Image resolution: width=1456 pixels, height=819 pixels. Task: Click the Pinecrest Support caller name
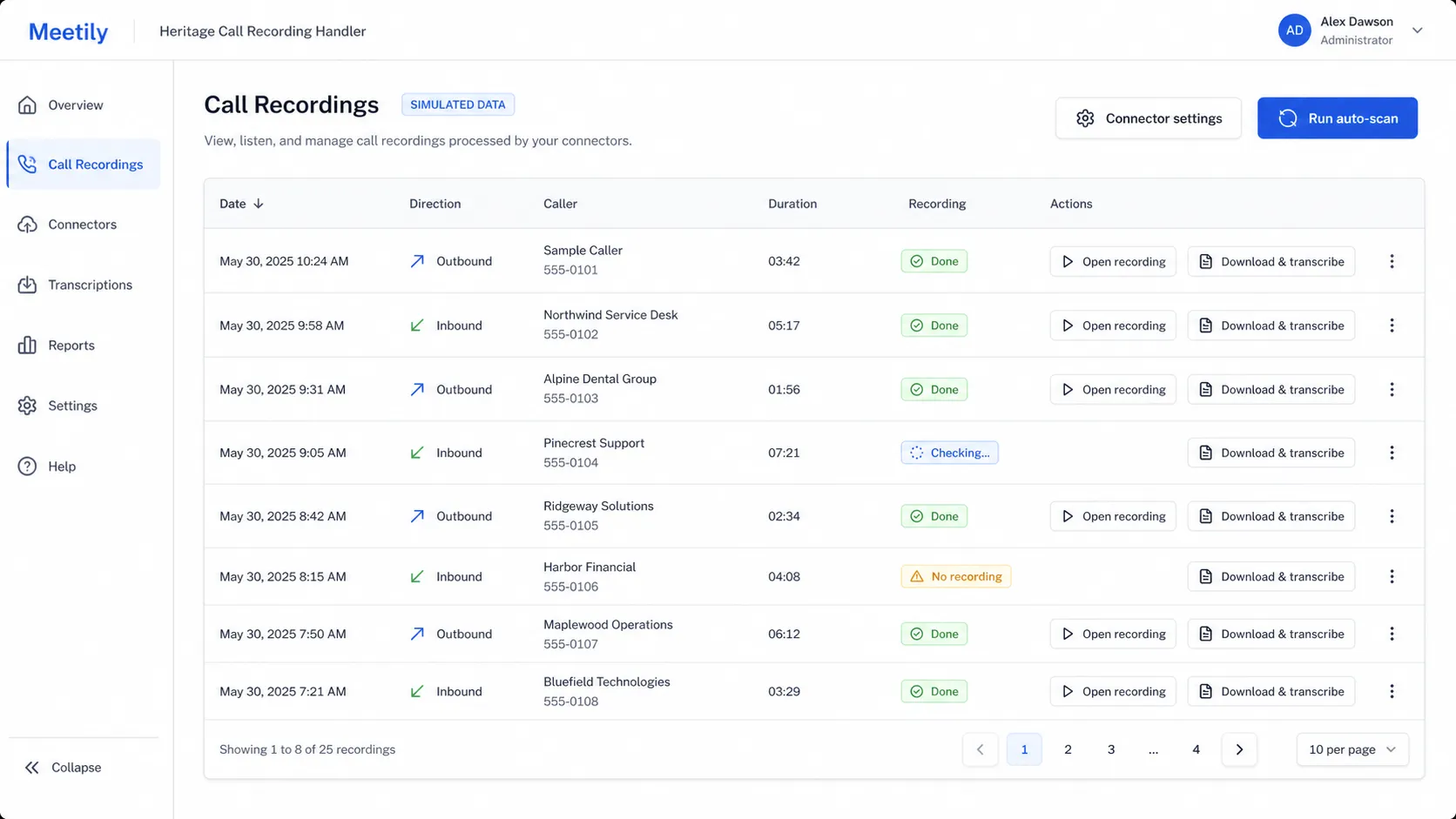[594, 443]
